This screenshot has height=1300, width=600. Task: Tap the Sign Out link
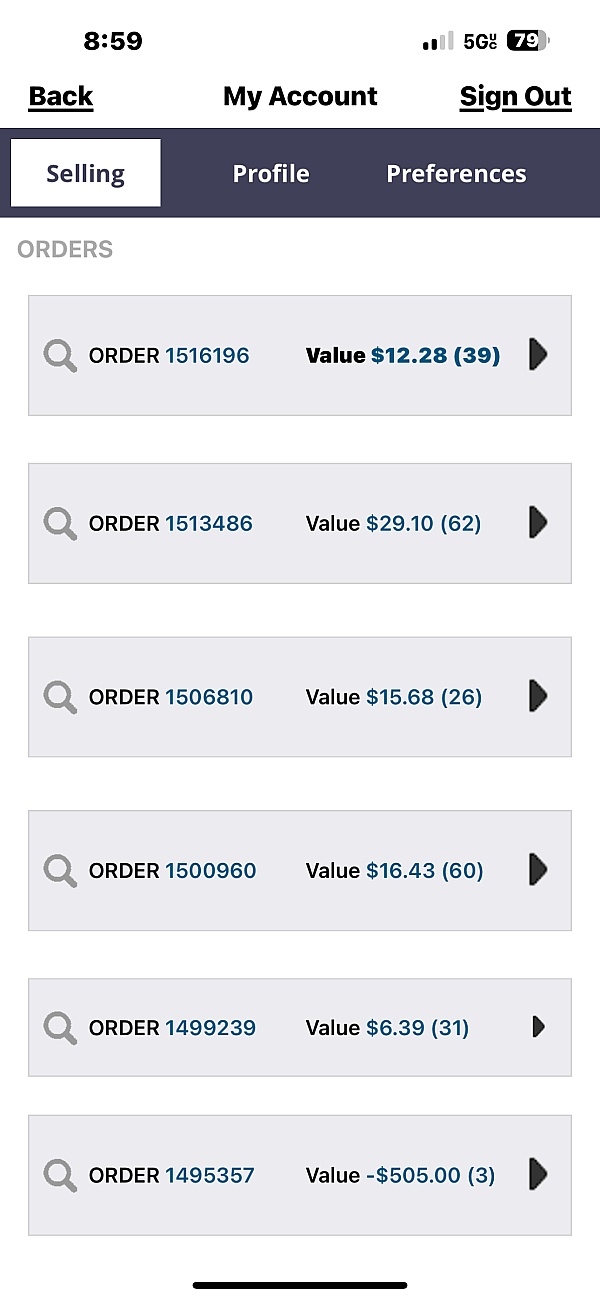(515, 96)
